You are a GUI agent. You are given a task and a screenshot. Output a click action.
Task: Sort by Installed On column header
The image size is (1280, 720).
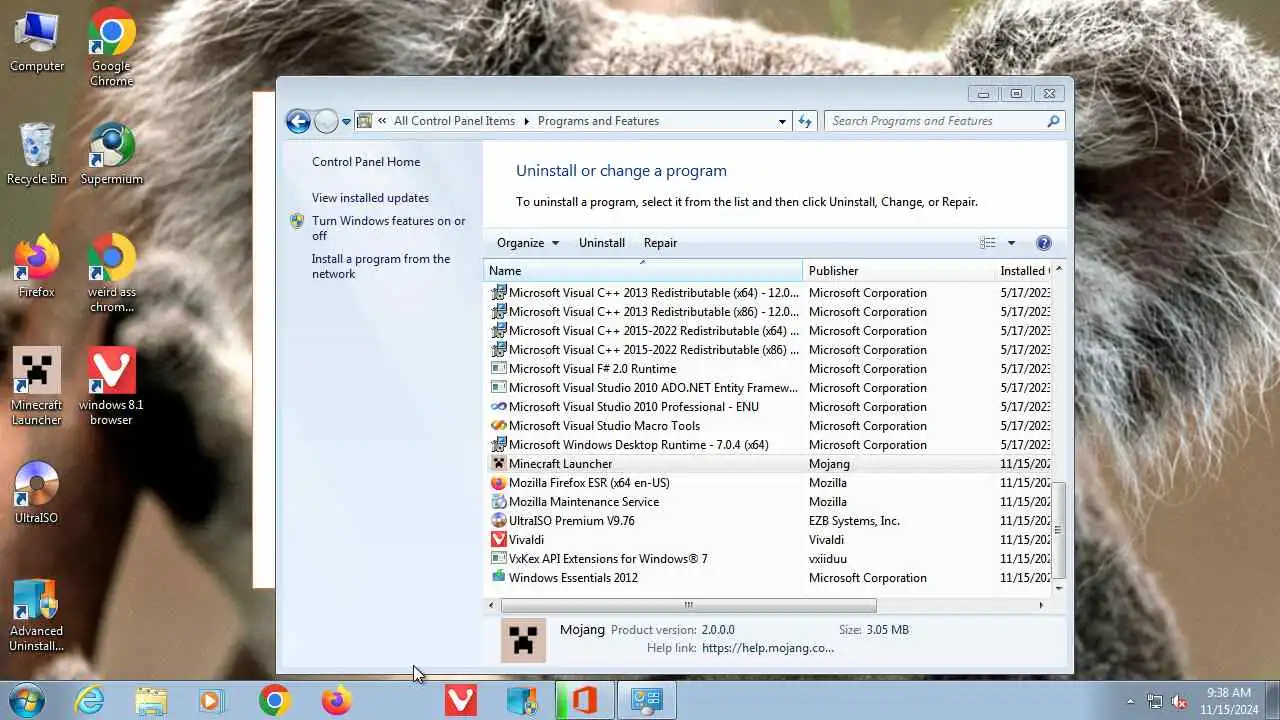pyautogui.click(x=1023, y=271)
